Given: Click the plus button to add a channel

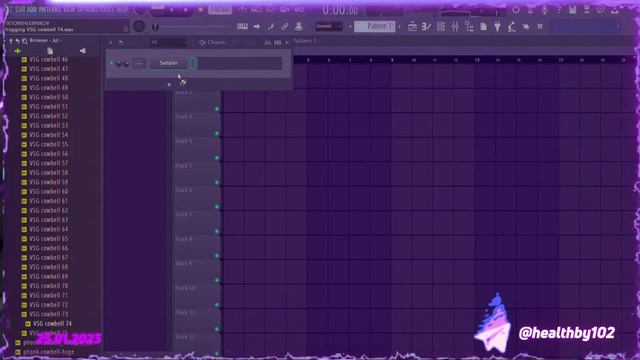Looking at the screenshot, I should click(169, 84).
